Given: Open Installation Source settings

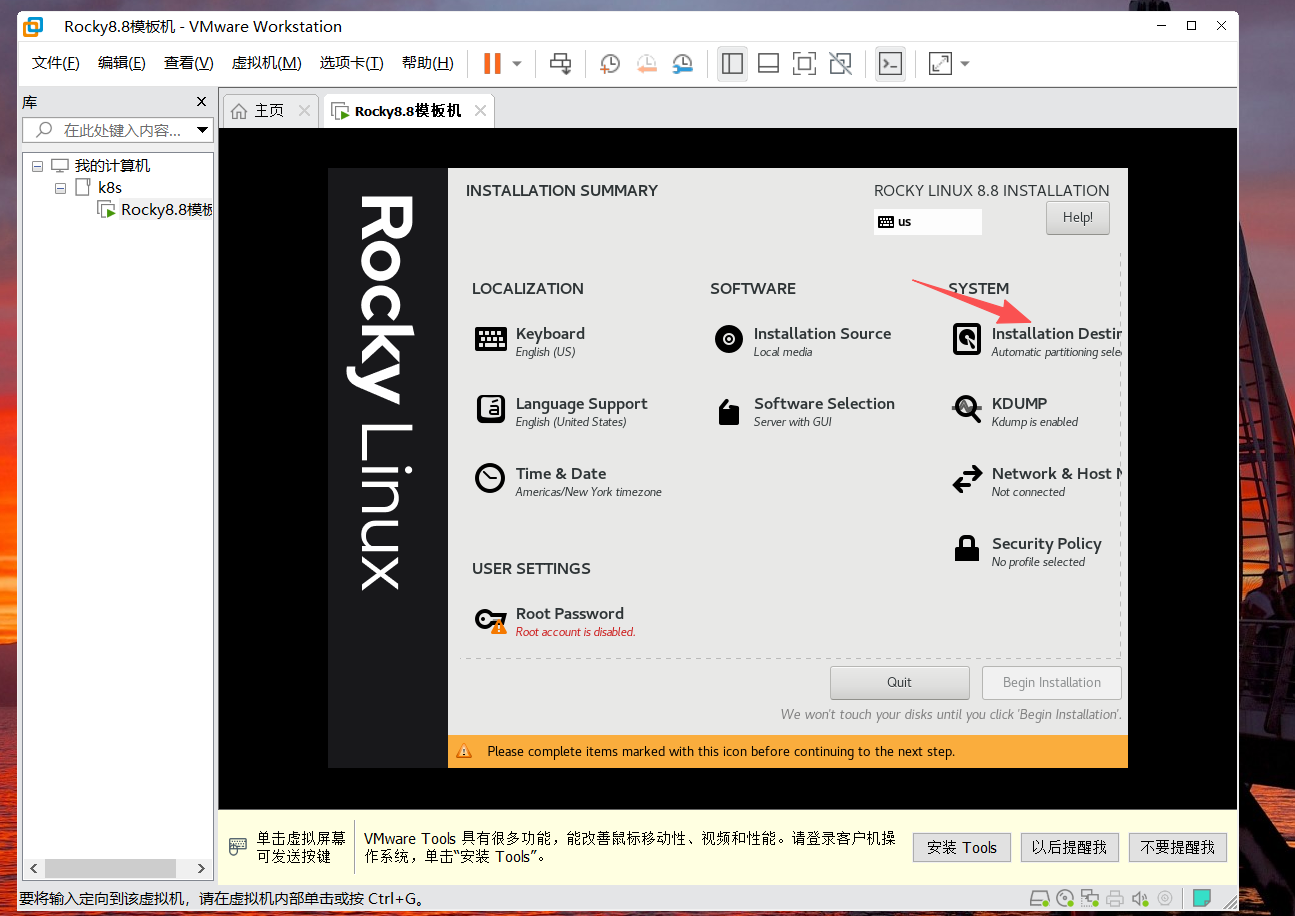Looking at the screenshot, I should pyautogui.click(x=802, y=341).
